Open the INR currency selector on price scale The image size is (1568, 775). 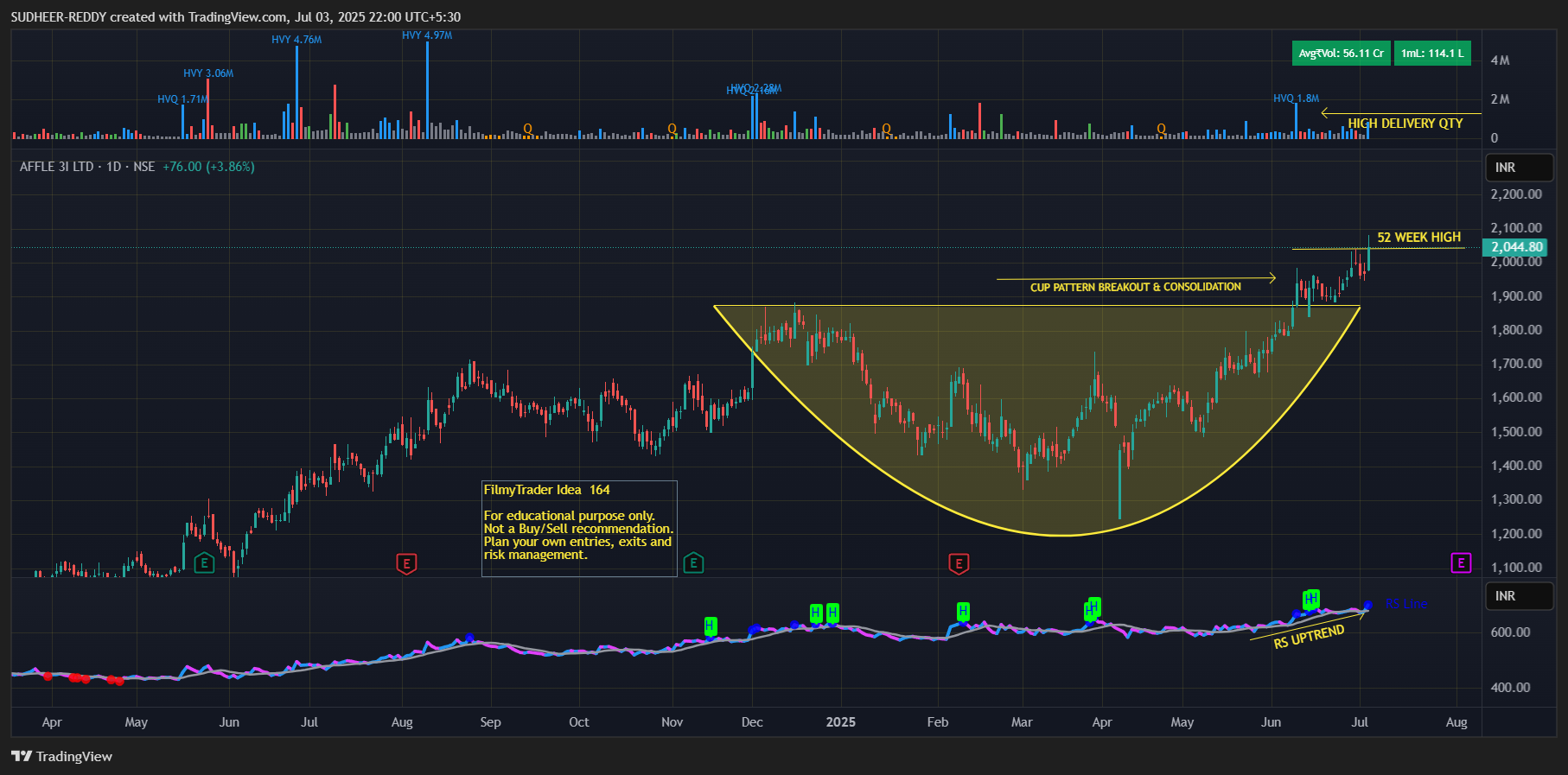pos(1519,168)
